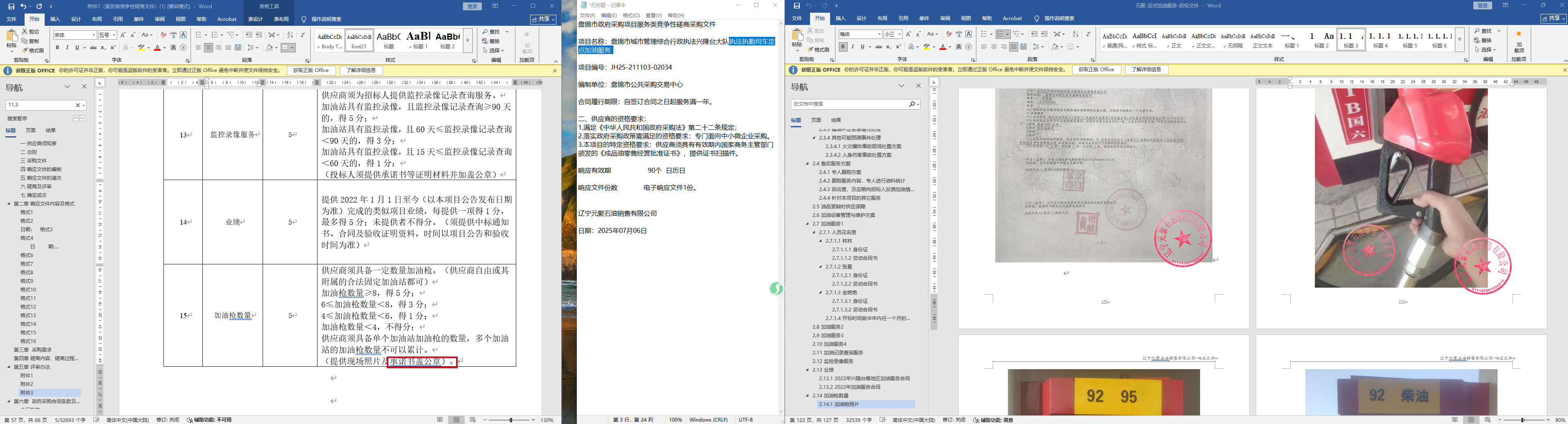Open the 审阅 tab in left Word
The width and height of the screenshot is (1568, 424).
coord(159,20)
